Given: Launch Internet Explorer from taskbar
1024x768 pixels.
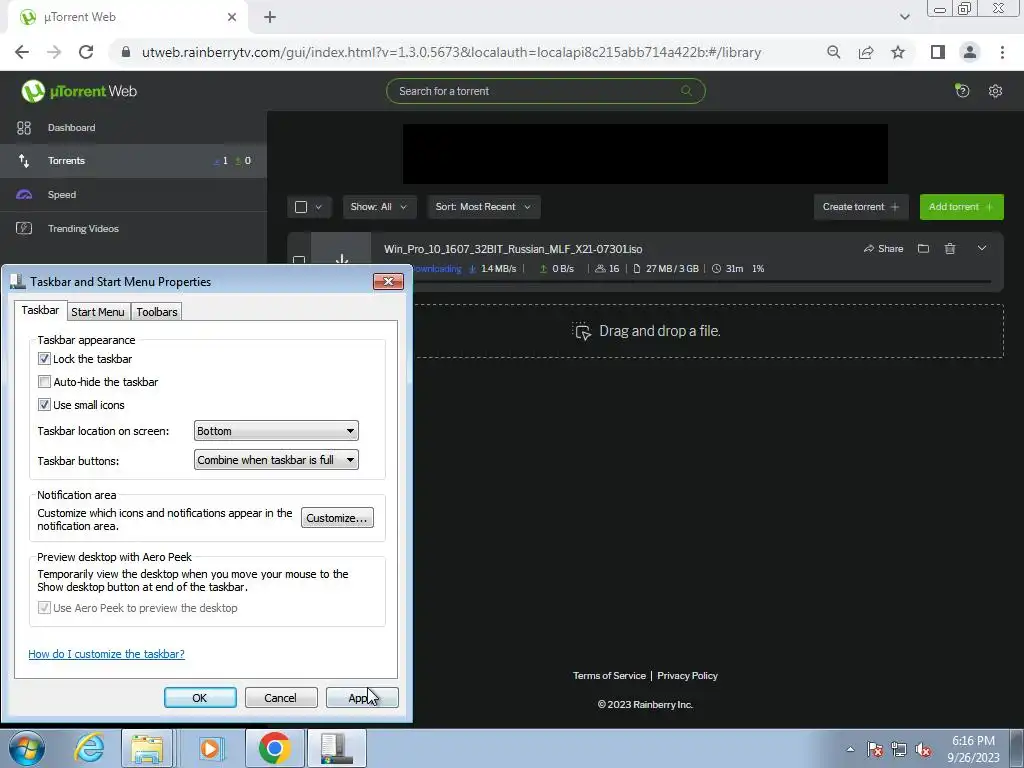Looking at the screenshot, I should (x=89, y=748).
